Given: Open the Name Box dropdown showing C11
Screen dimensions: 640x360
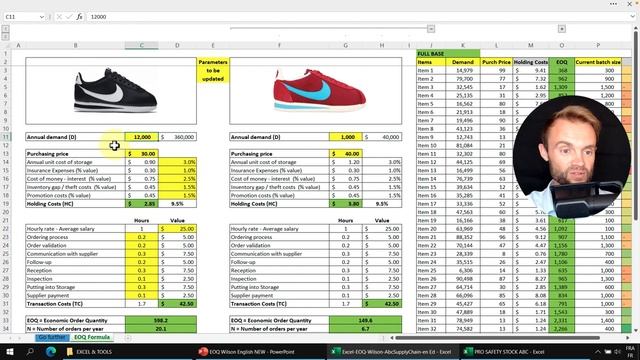Looking at the screenshot, I should [42, 17].
